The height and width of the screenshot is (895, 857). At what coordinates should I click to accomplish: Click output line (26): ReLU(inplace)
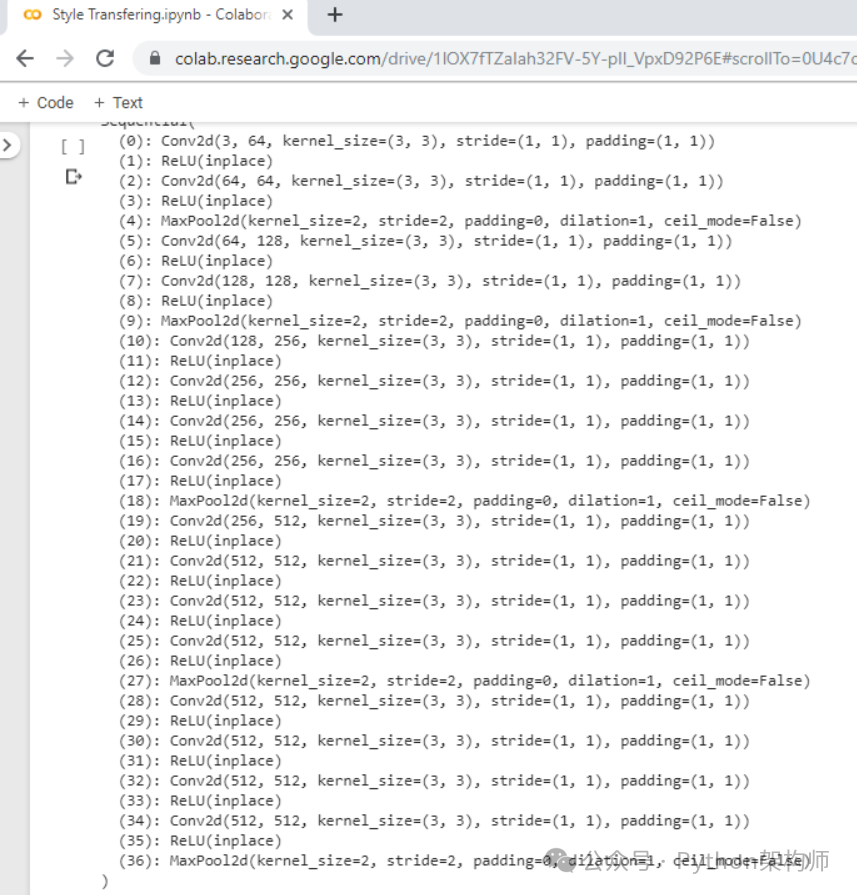(200, 660)
